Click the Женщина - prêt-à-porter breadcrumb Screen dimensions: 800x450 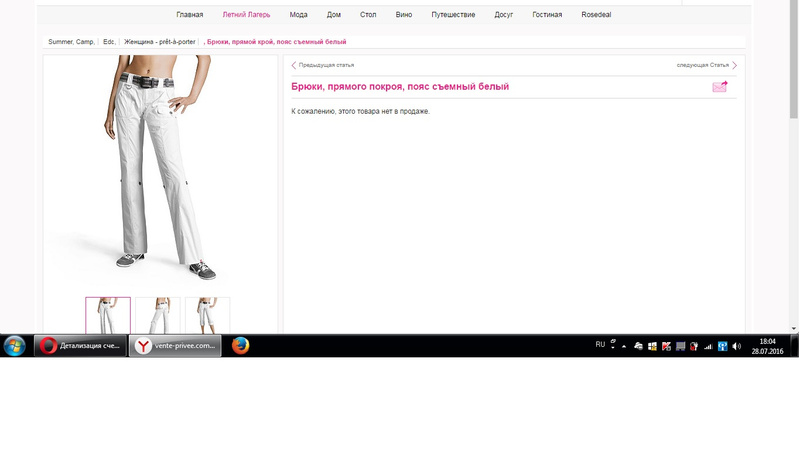point(160,42)
